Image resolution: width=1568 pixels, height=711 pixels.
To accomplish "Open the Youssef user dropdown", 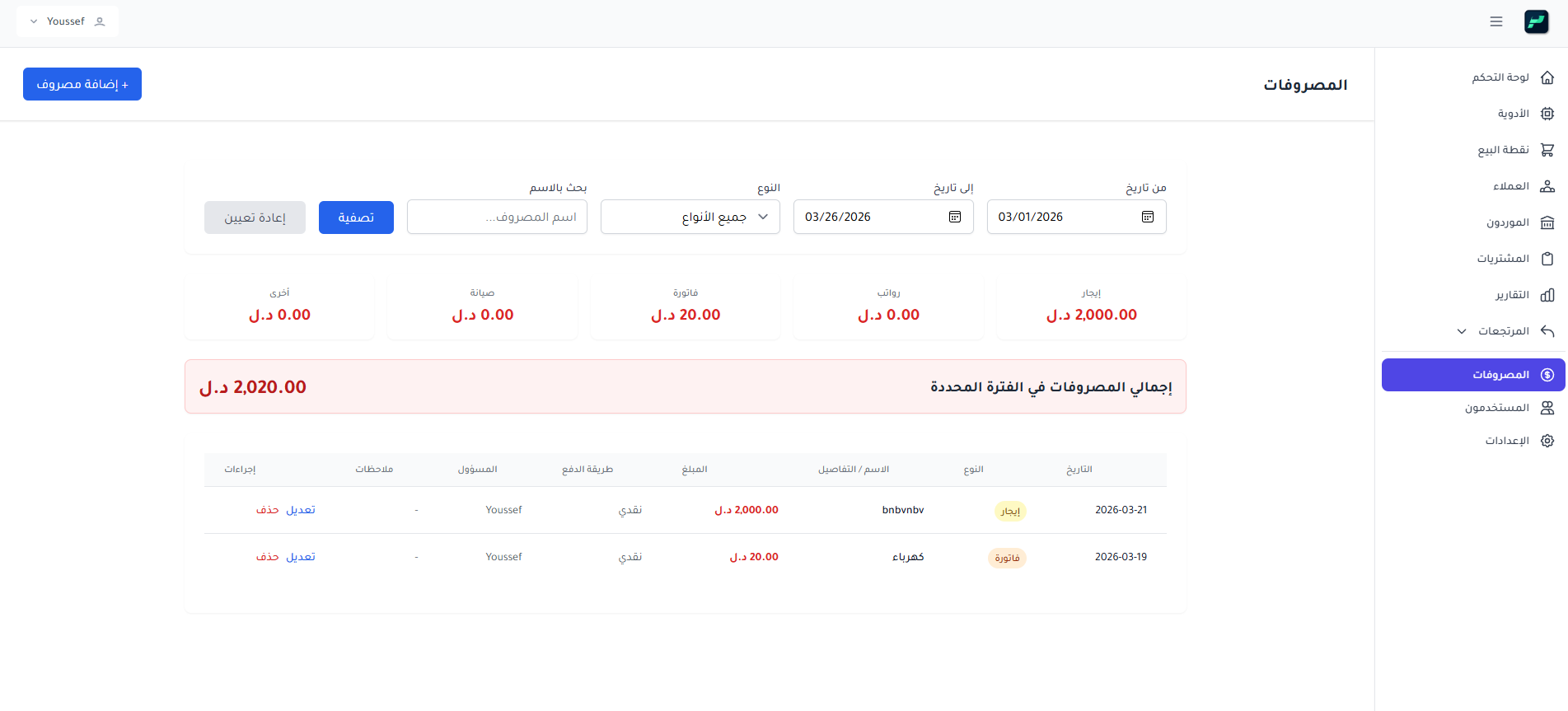I will 68,21.
